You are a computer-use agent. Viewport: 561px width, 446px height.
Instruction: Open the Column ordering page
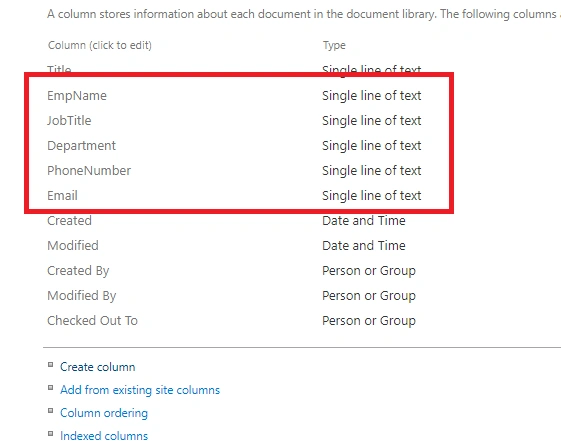pyautogui.click(x=104, y=413)
